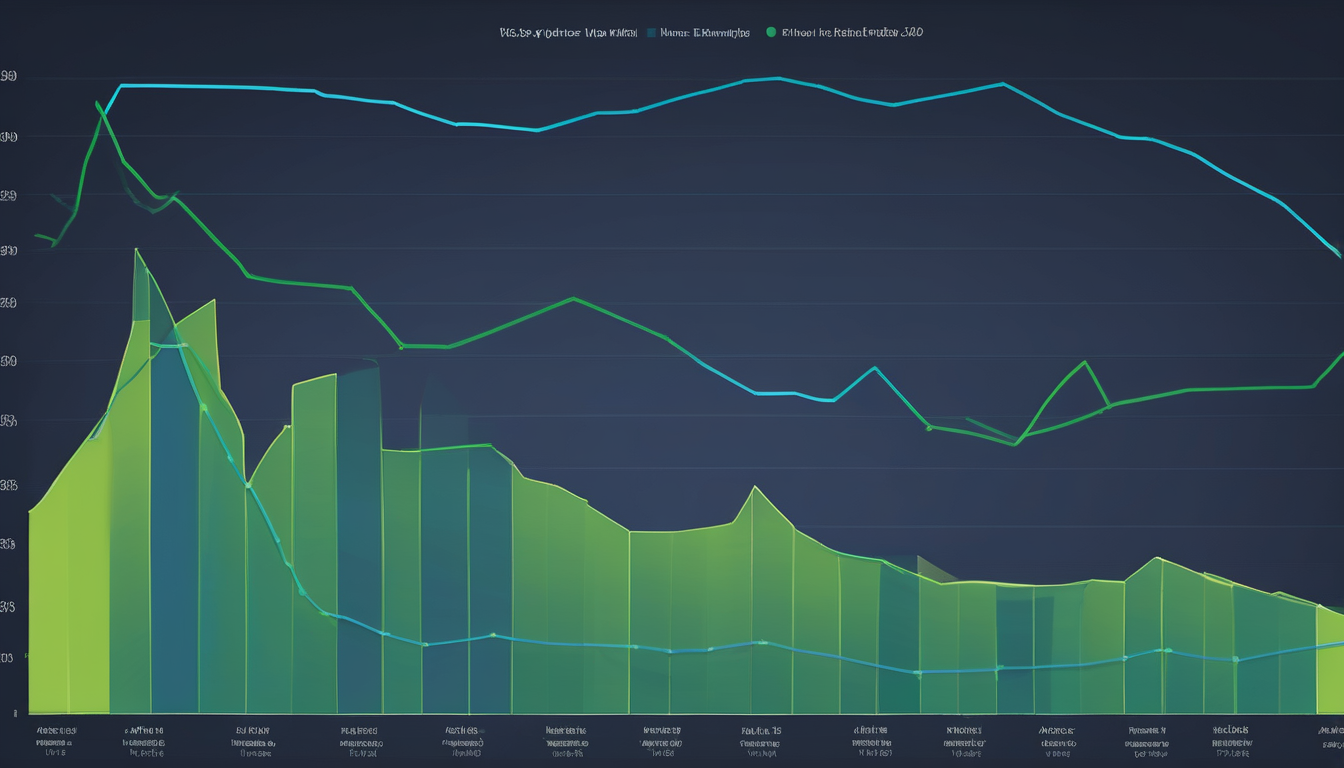Click the green line's highest point
This screenshot has width=1344, height=768.
point(97,103)
